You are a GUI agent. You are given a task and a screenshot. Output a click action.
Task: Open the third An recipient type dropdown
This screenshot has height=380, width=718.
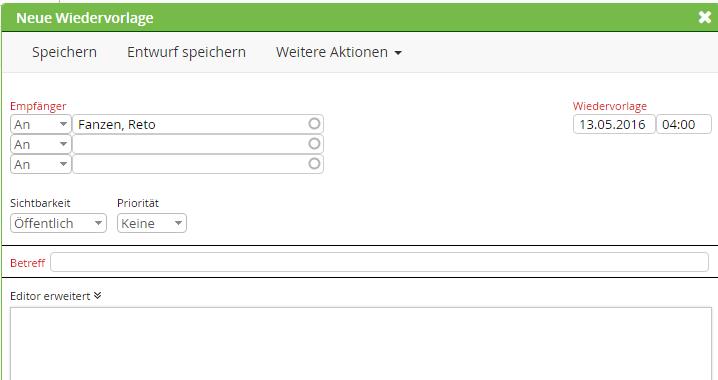point(41,164)
